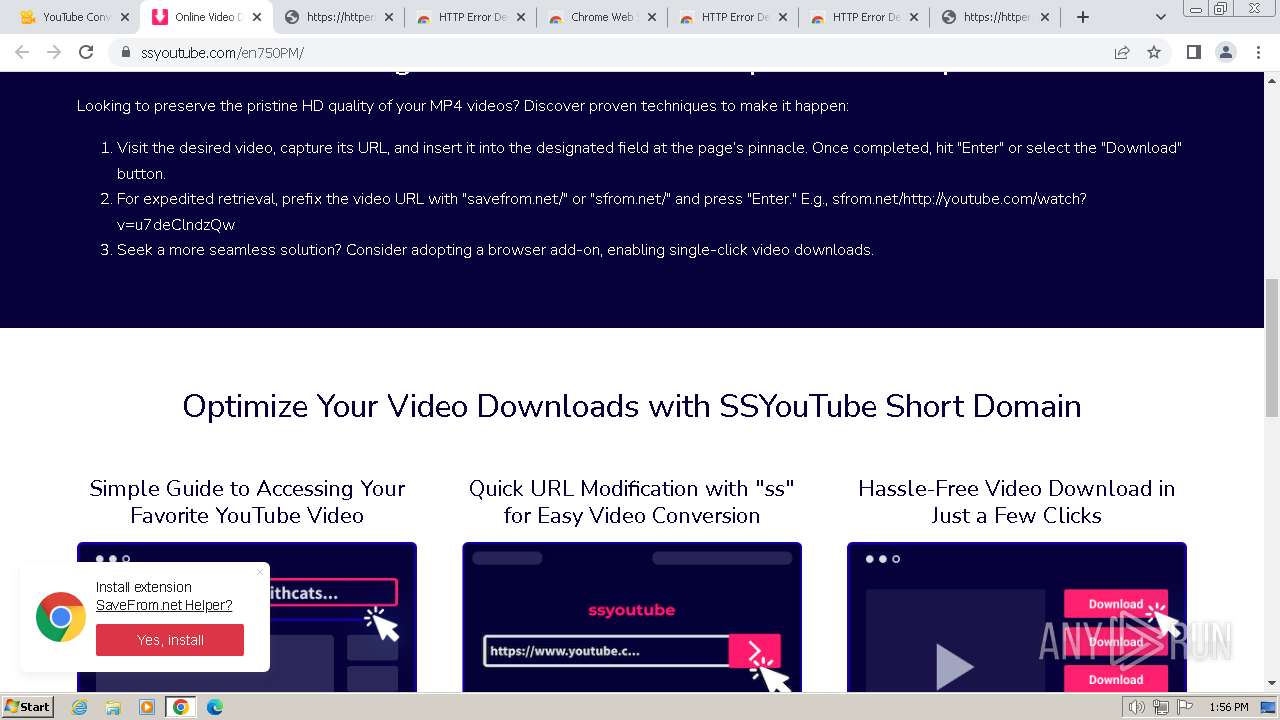Image resolution: width=1280 pixels, height=720 pixels.
Task: Switch to the YouTube Converter tab
Action: click(65, 17)
